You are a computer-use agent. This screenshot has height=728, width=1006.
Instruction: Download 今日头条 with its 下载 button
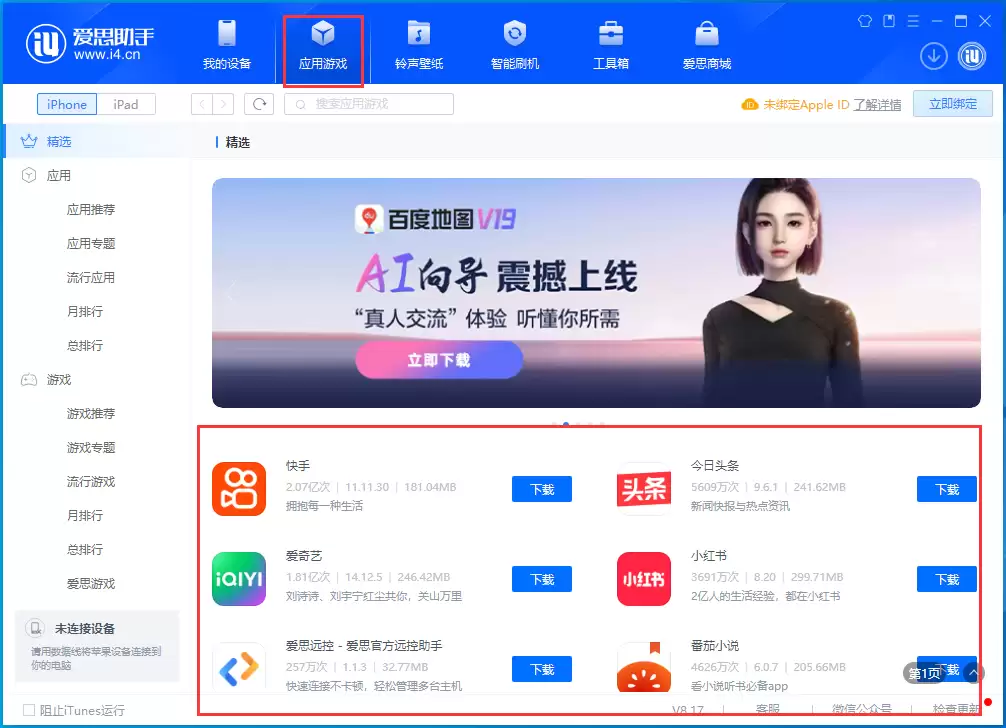pyautogui.click(x=946, y=489)
